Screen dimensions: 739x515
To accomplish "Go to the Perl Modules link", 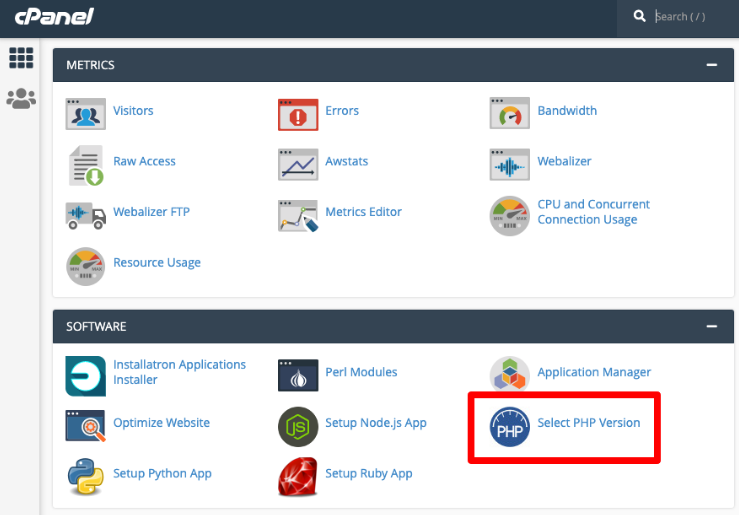I will [x=361, y=372].
